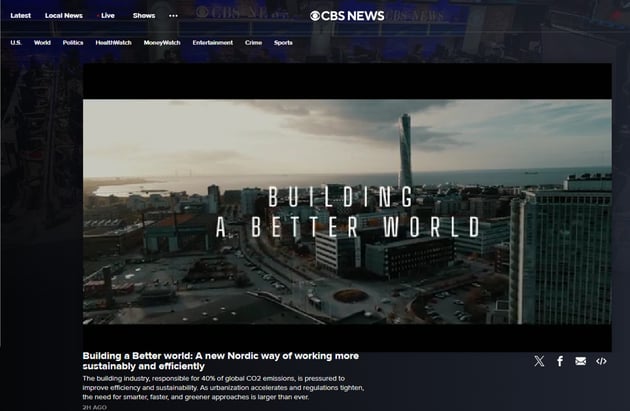Click the Building a Better world headline
The image size is (630, 411).
pos(221,361)
